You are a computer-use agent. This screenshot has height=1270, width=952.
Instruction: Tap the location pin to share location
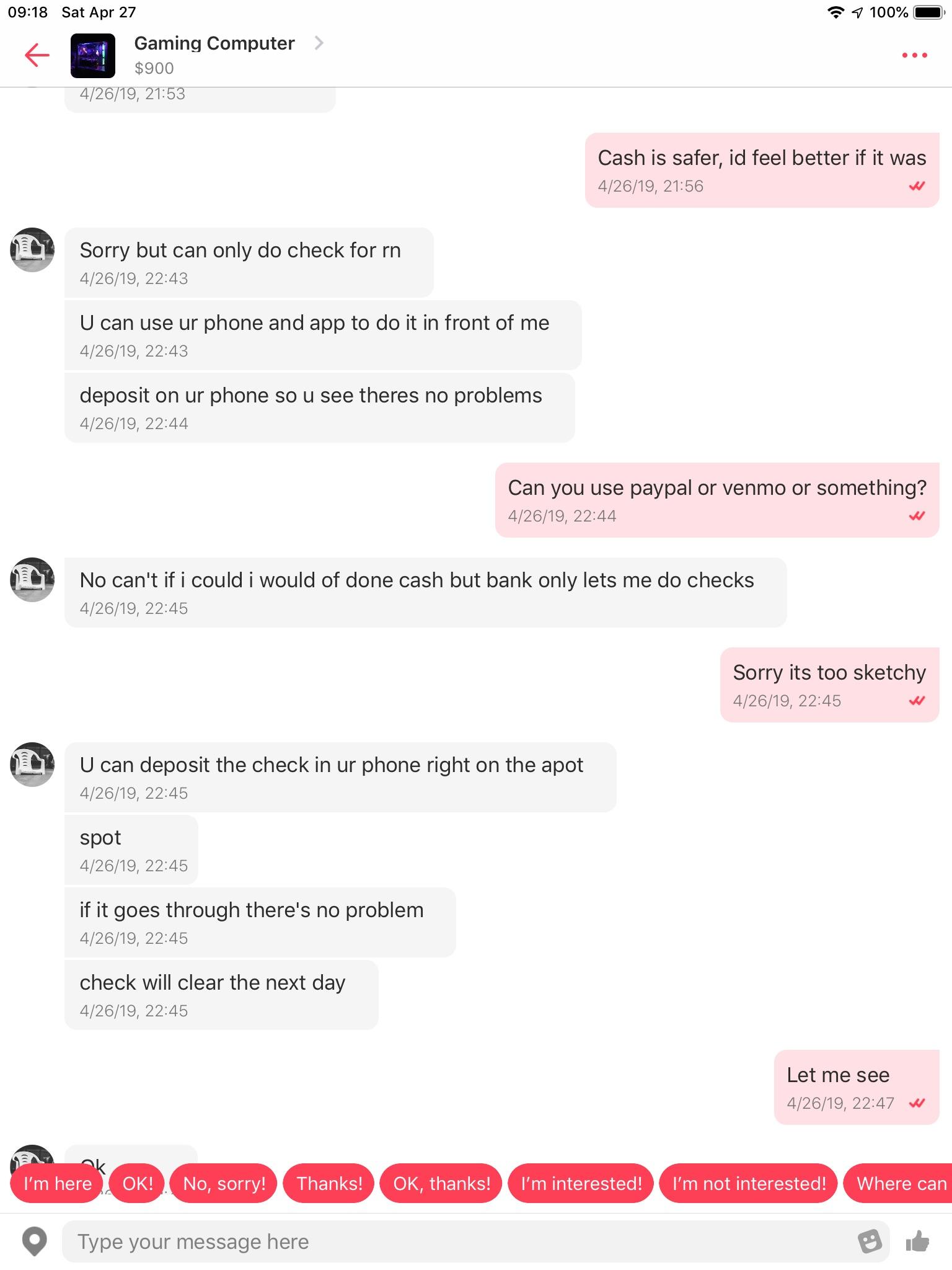[34, 1242]
